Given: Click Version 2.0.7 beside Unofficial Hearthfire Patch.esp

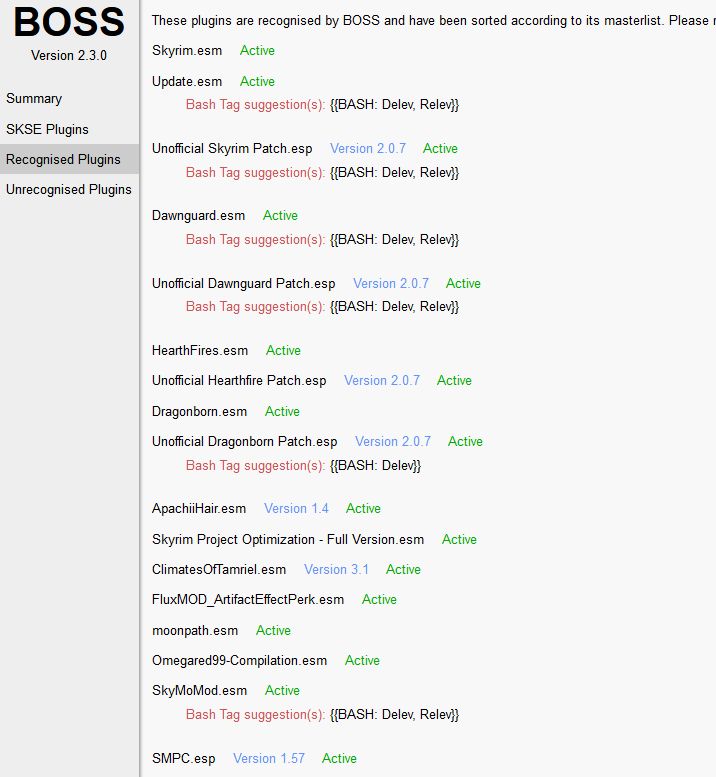Looking at the screenshot, I should point(382,381).
